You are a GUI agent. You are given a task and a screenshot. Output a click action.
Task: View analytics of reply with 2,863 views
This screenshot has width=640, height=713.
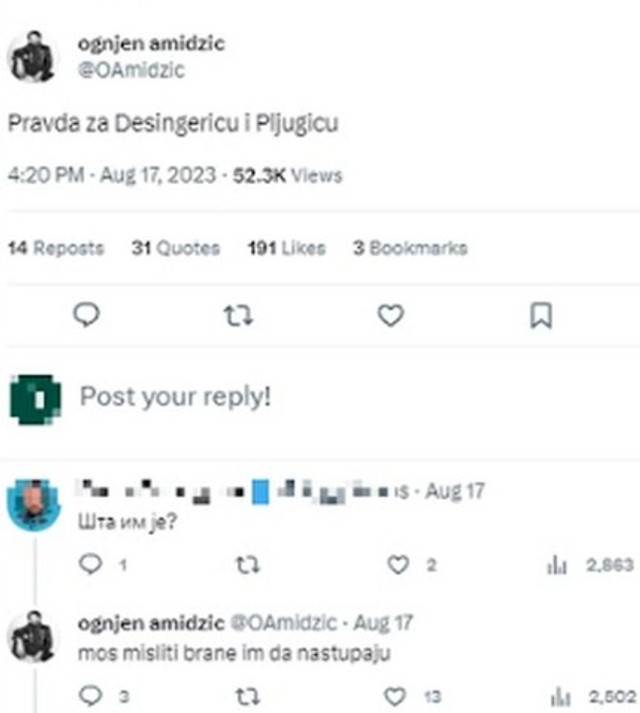(557, 565)
